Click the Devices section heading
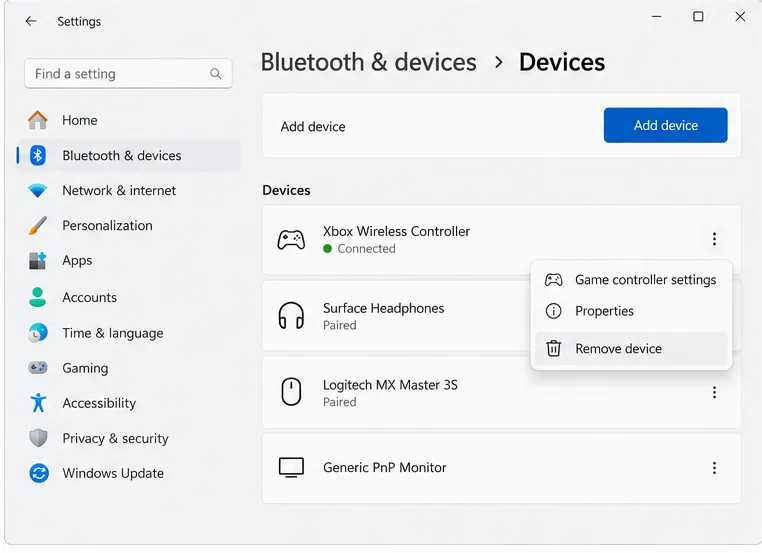762x553 pixels. pyautogui.click(x=286, y=190)
